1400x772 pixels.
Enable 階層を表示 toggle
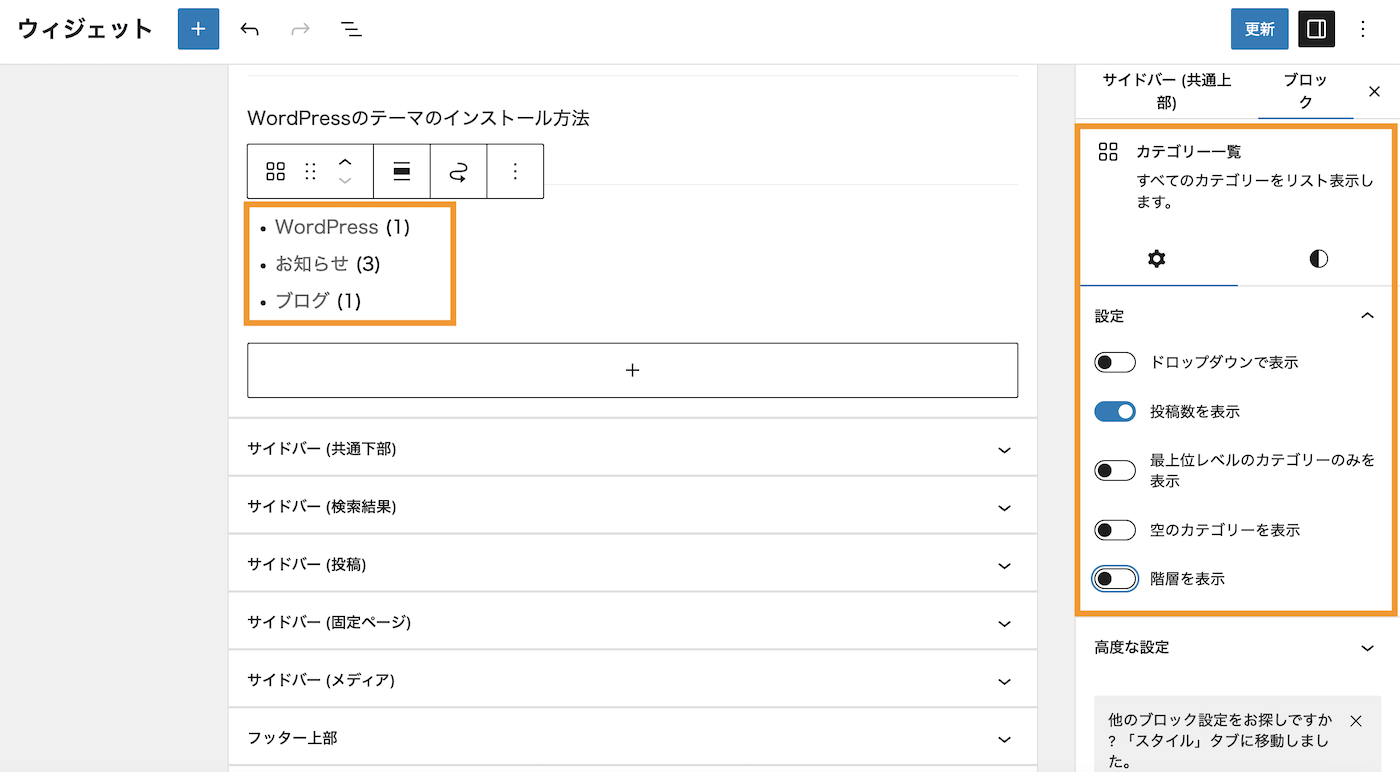[x=1115, y=579]
